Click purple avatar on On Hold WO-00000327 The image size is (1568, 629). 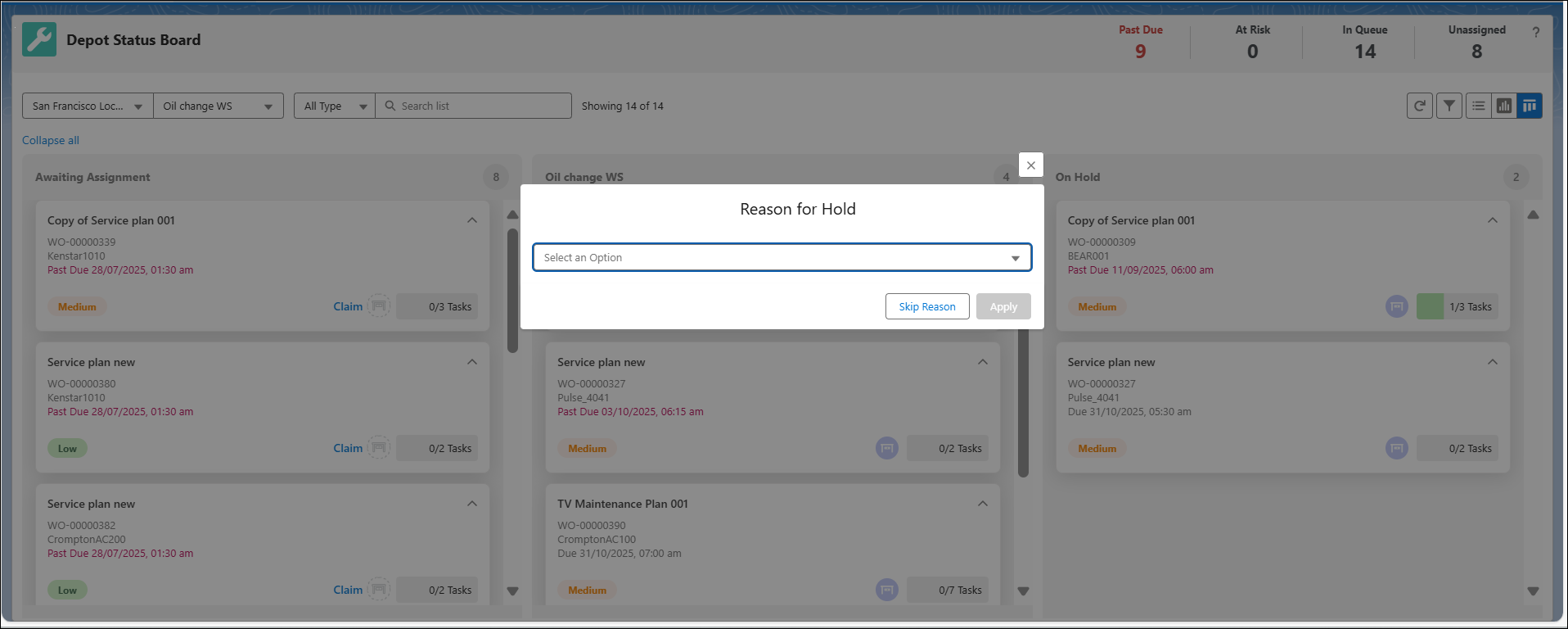(x=1397, y=448)
